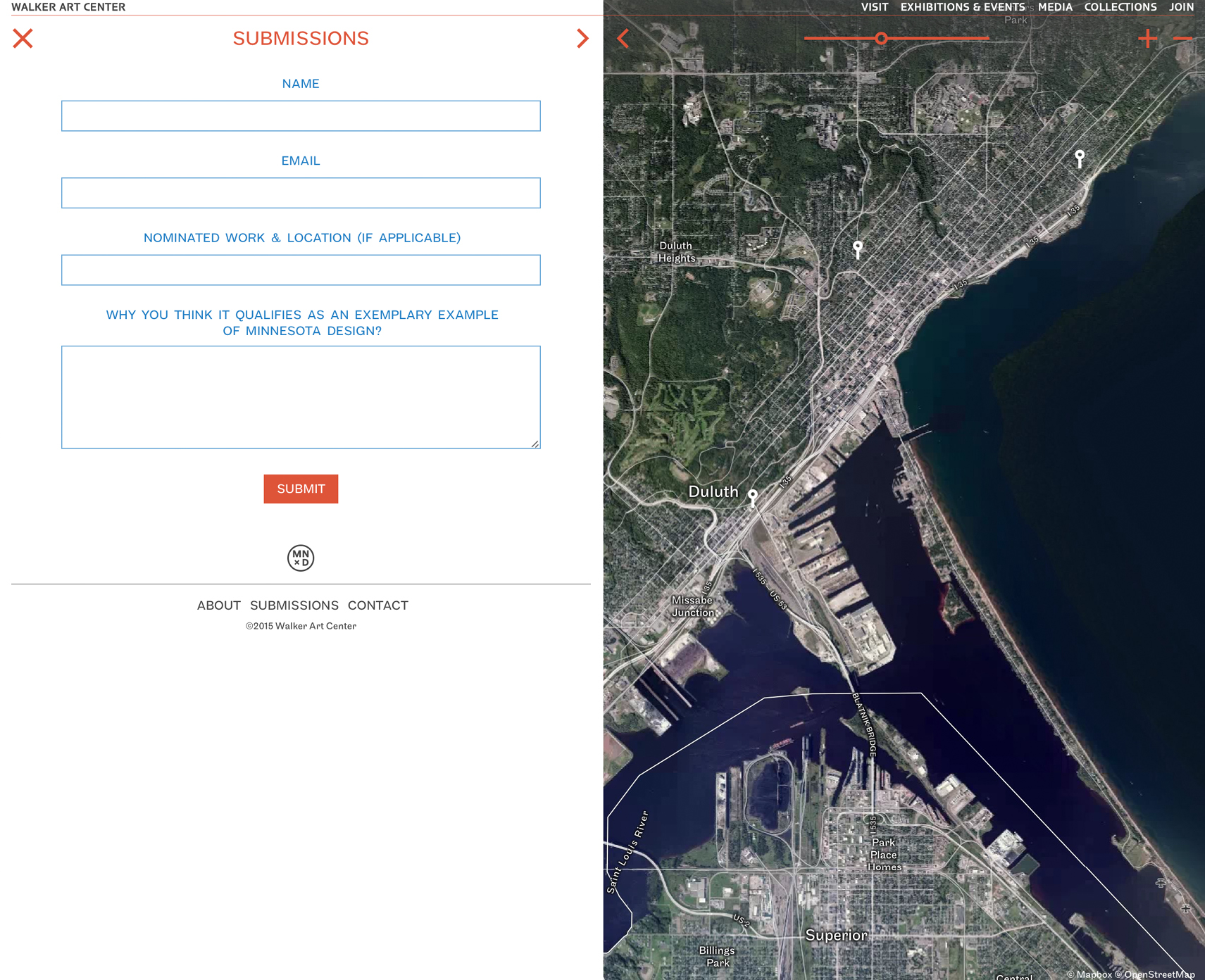Click the exemplary example text area
The image size is (1205, 980).
(301, 397)
